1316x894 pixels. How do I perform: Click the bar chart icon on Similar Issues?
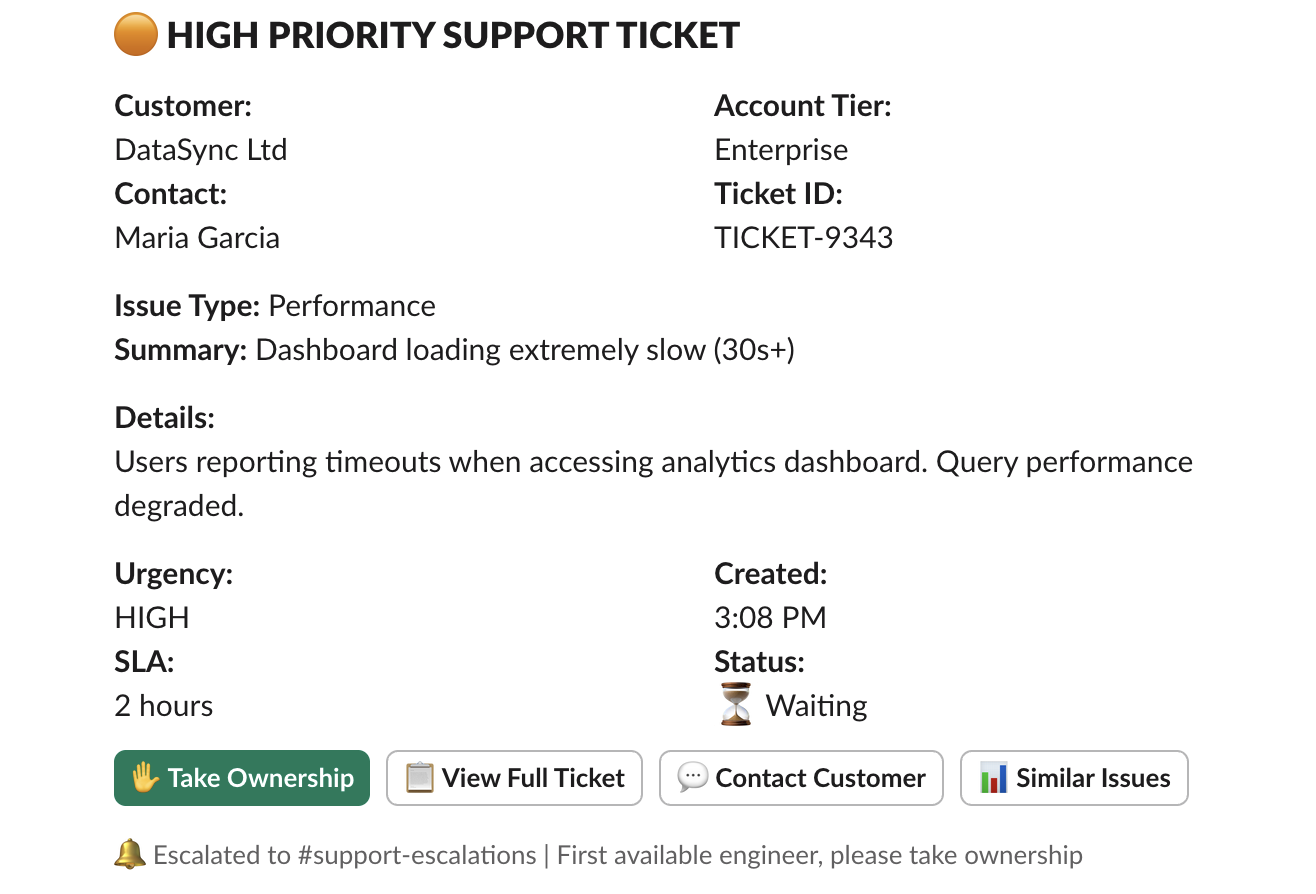coord(992,777)
